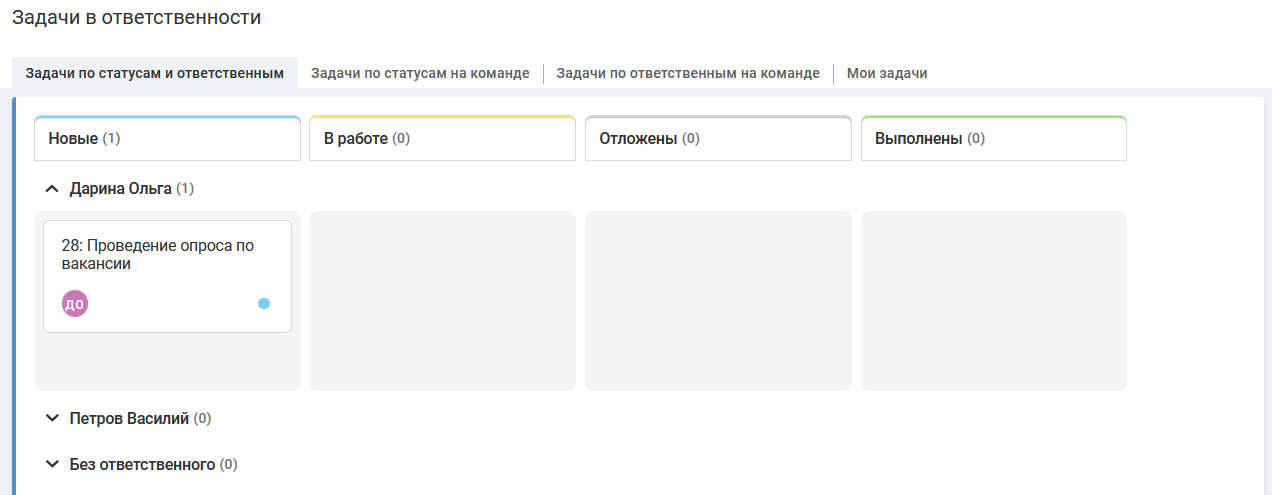Viewport: 1272px width, 495px height.
Task: Click the blue status dot on task 28
Action: (264, 303)
